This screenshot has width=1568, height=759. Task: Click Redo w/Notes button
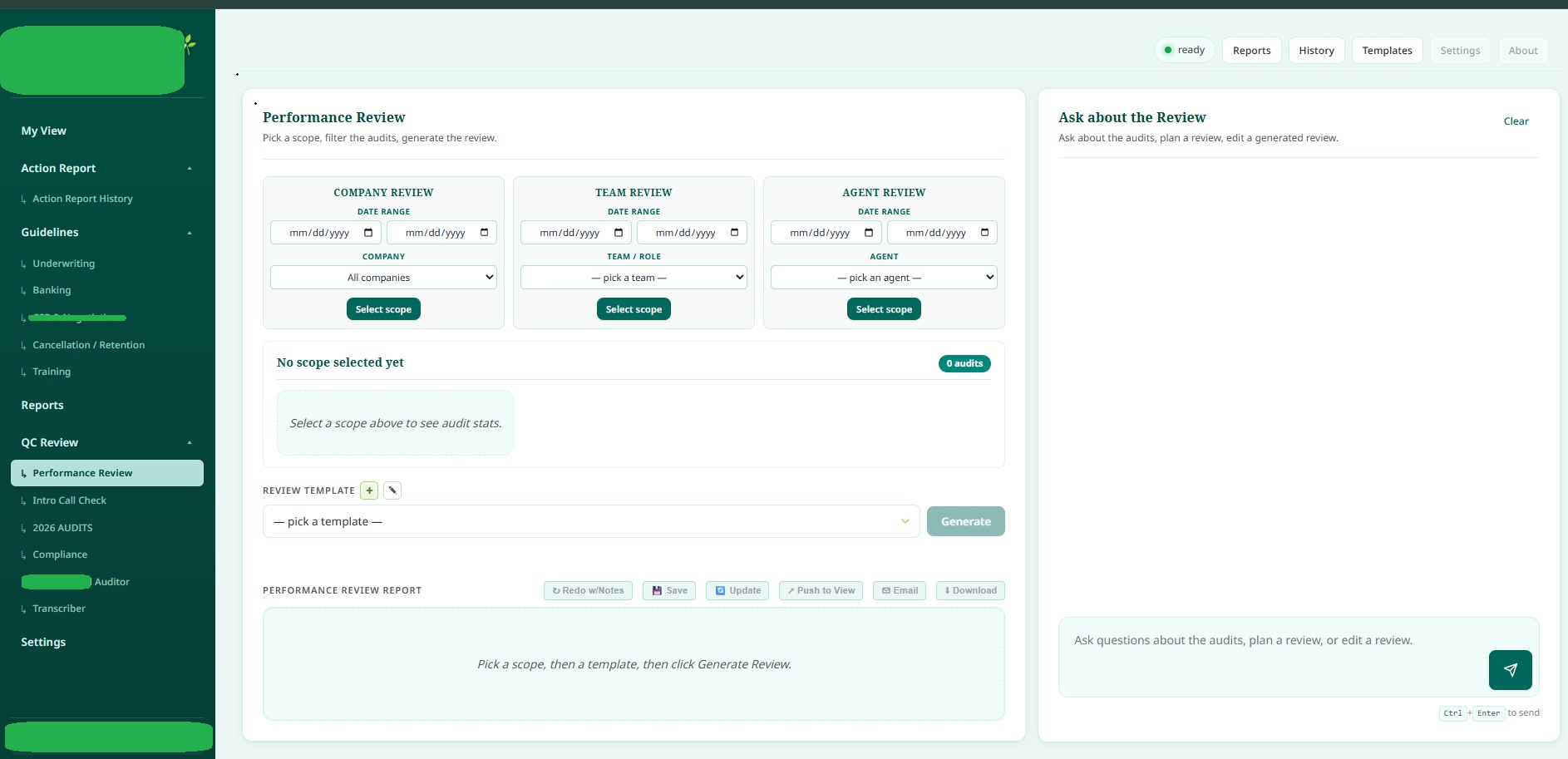(x=588, y=590)
